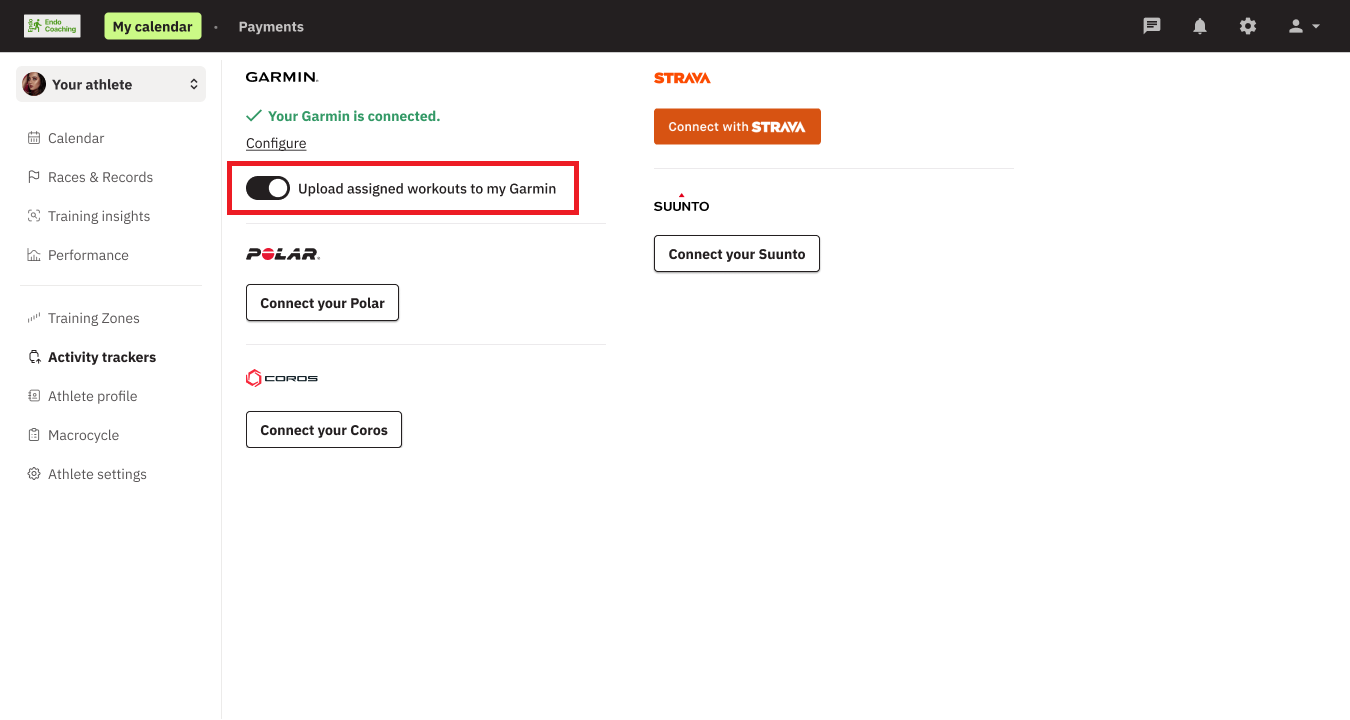Open the notifications bell

[1200, 26]
